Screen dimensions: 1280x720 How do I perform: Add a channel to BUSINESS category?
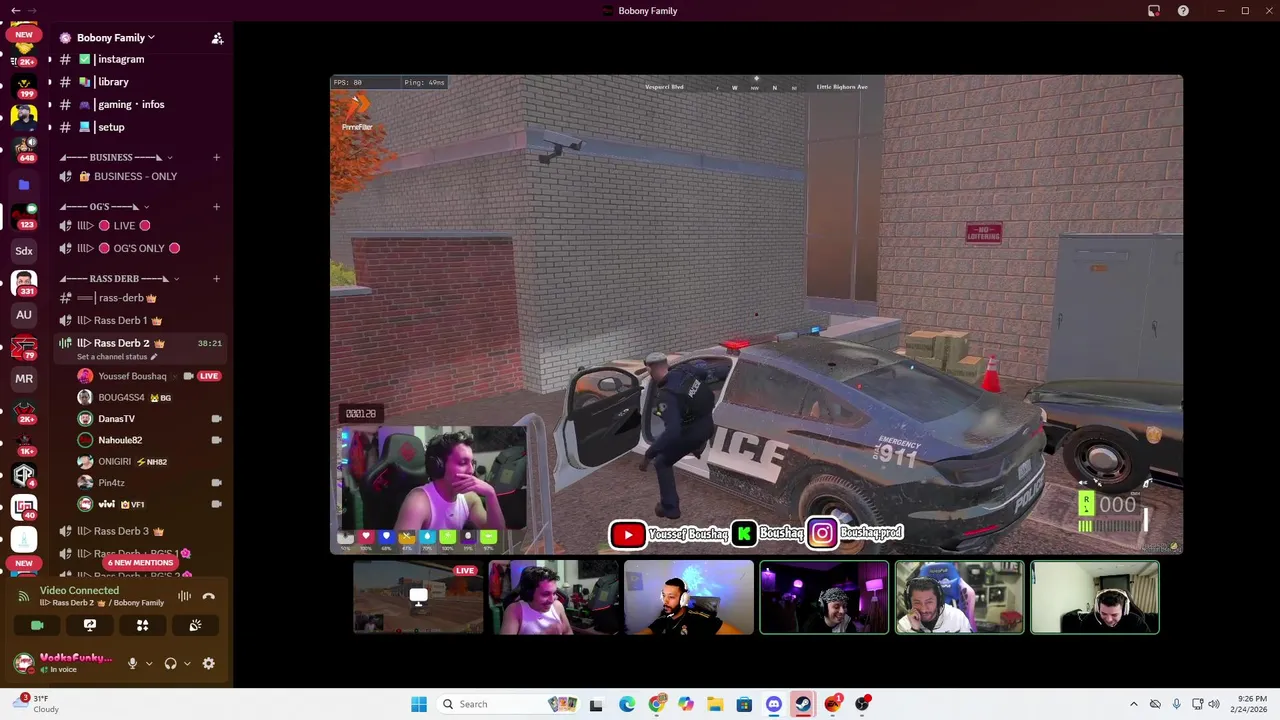[x=216, y=157]
